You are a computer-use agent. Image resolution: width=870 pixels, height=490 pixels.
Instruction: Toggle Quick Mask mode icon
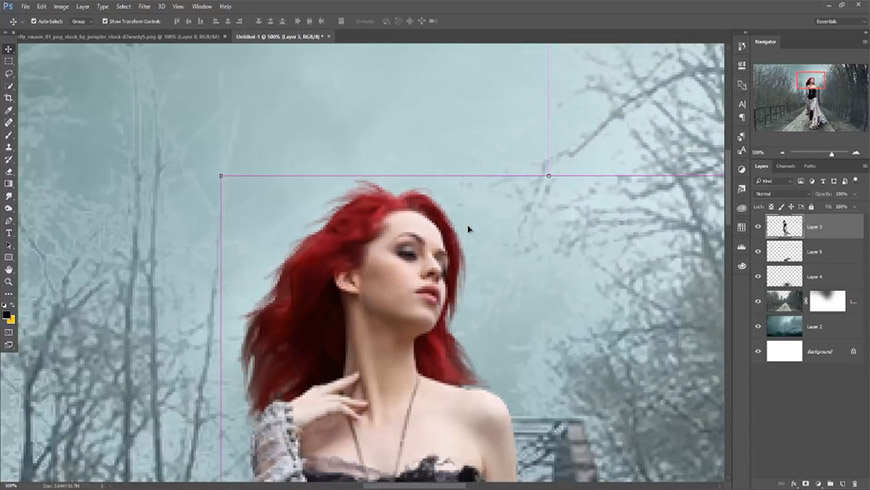[x=8, y=332]
